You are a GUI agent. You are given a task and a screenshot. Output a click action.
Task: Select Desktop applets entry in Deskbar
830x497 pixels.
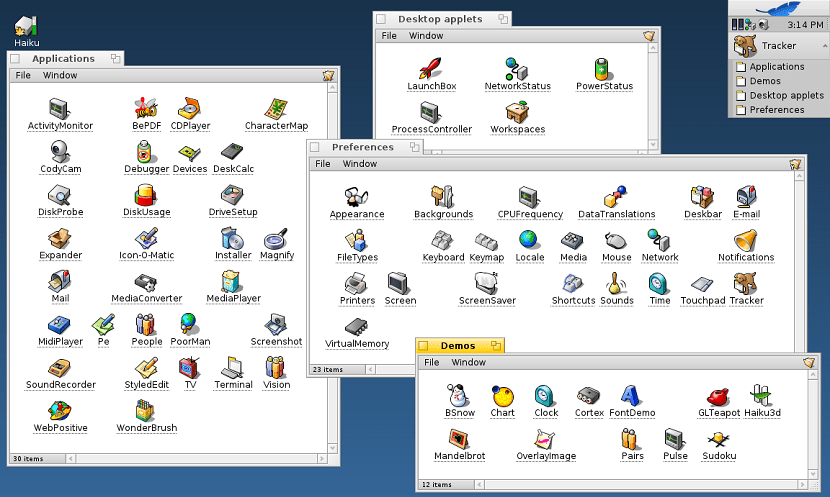coord(780,95)
